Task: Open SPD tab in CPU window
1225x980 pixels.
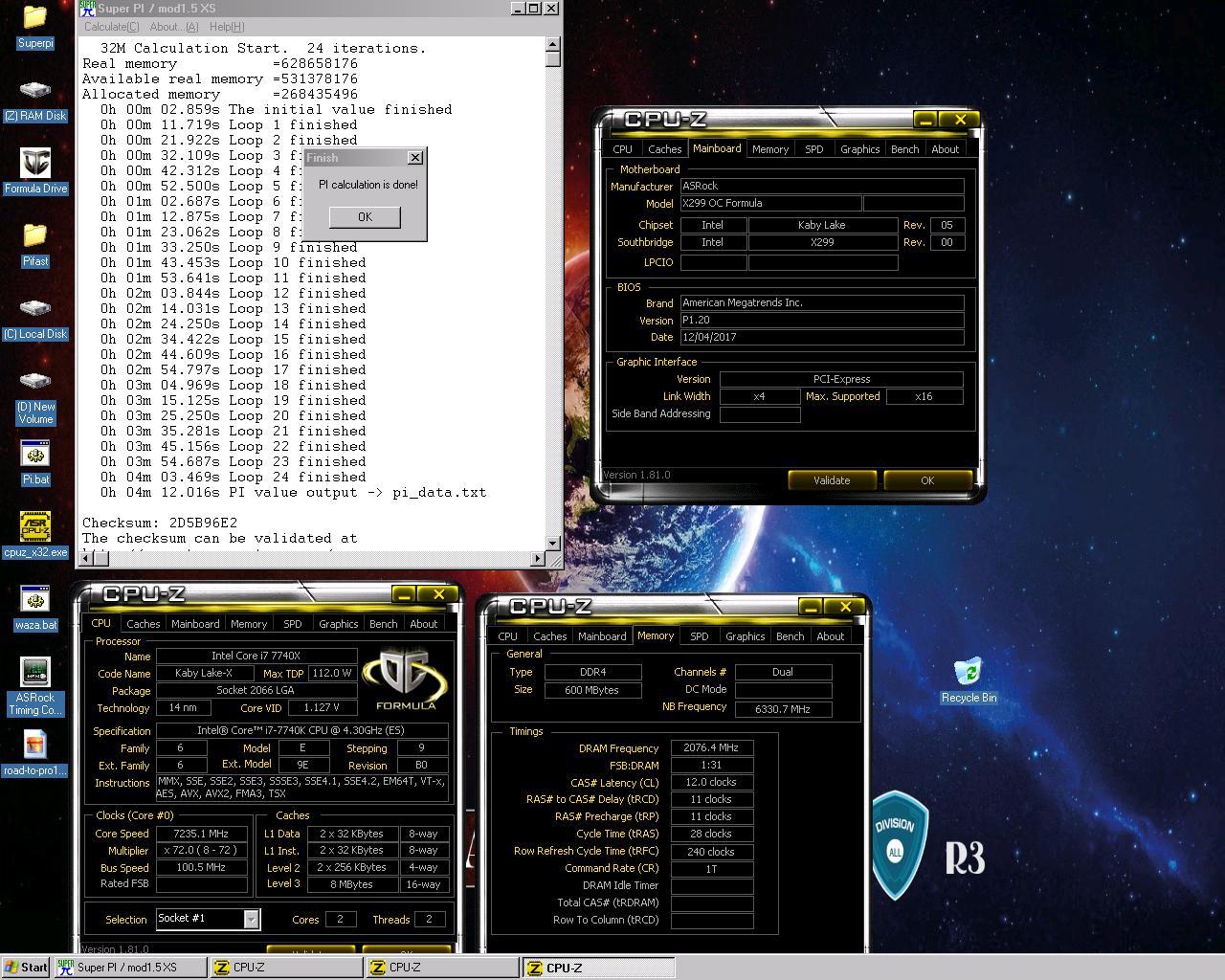Action: 292,624
